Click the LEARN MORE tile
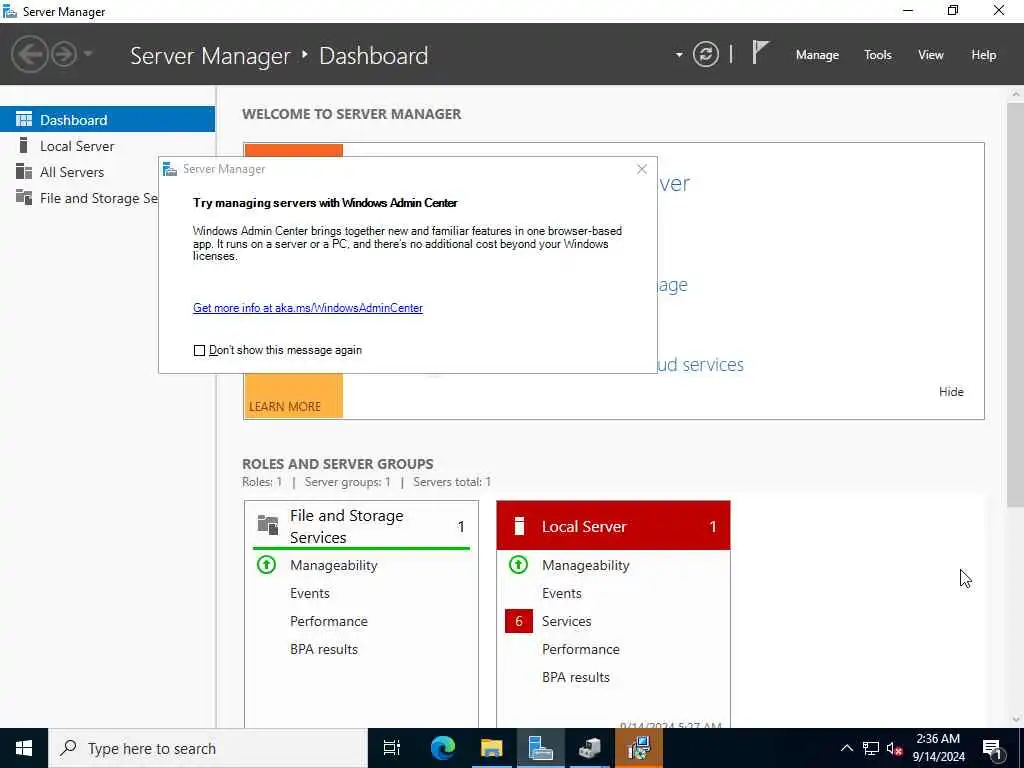This screenshot has width=1024, height=768. [x=293, y=396]
